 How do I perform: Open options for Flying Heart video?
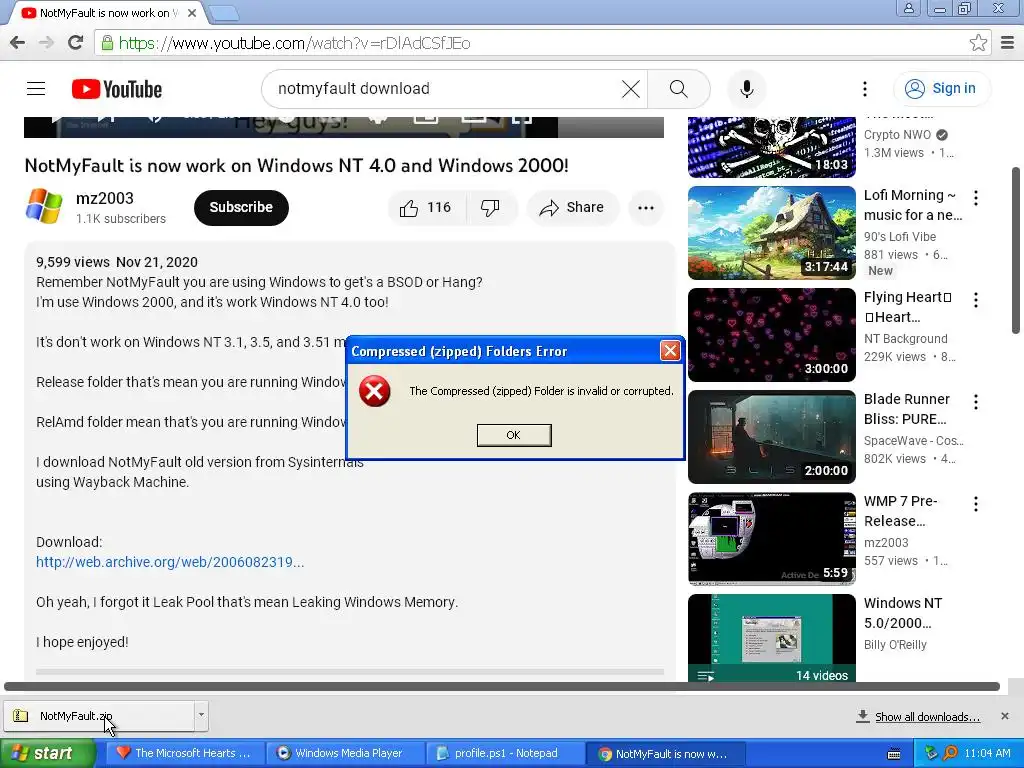(x=976, y=300)
